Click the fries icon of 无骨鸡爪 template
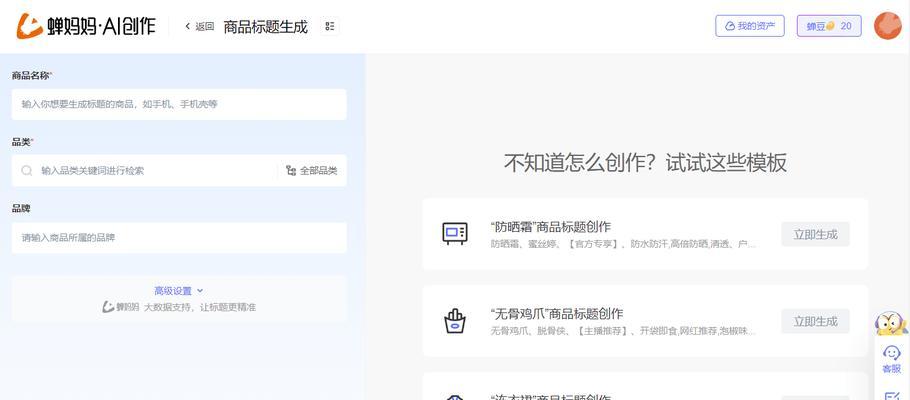The width and height of the screenshot is (910, 400). [x=454, y=321]
